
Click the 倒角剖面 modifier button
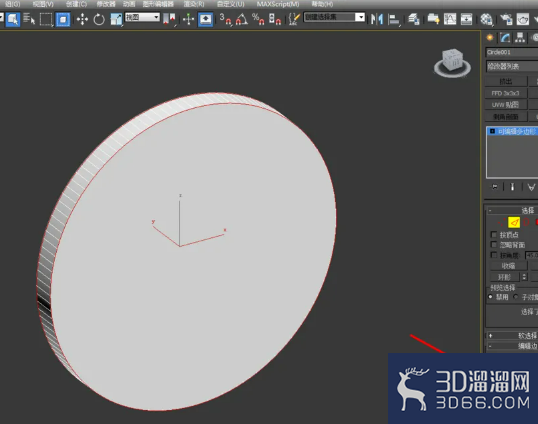click(x=506, y=117)
